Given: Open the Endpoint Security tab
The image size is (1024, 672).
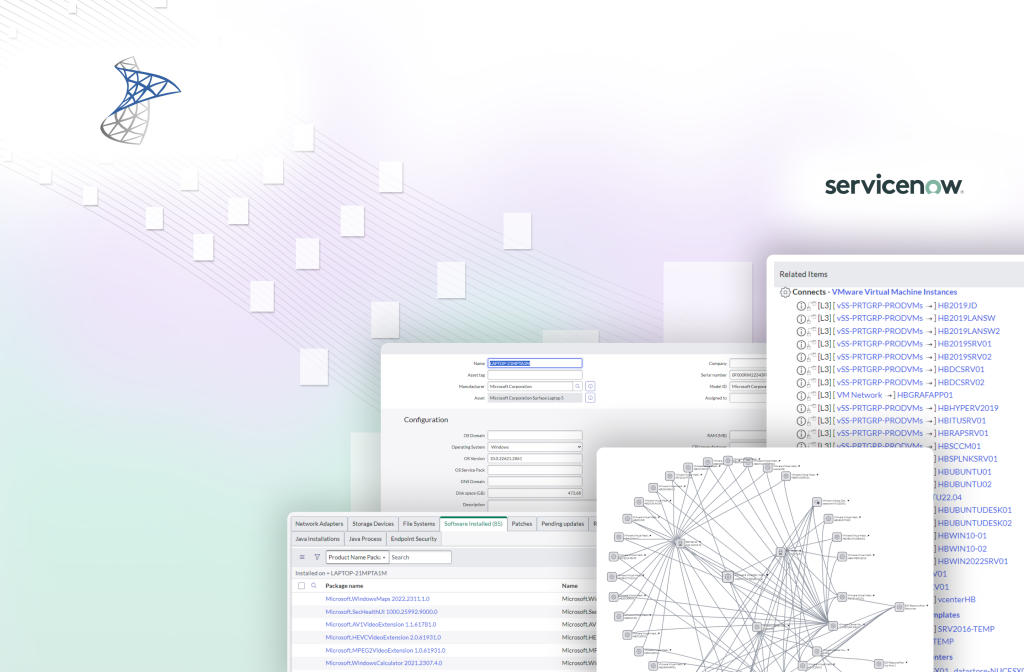Looking at the screenshot, I should pos(414,539).
